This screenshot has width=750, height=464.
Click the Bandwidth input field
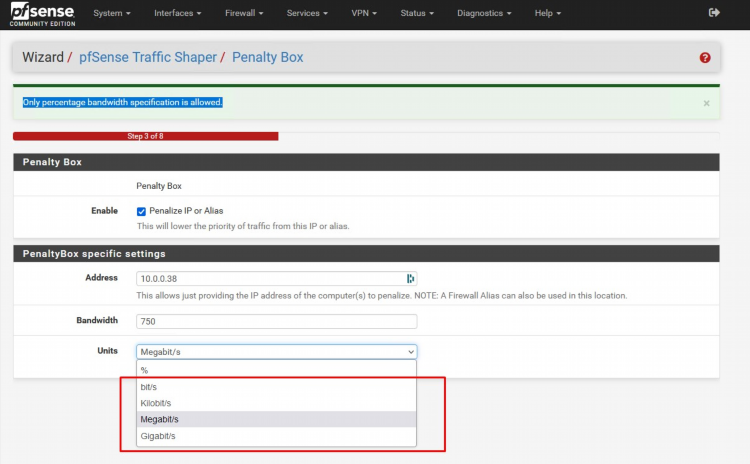pos(276,321)
